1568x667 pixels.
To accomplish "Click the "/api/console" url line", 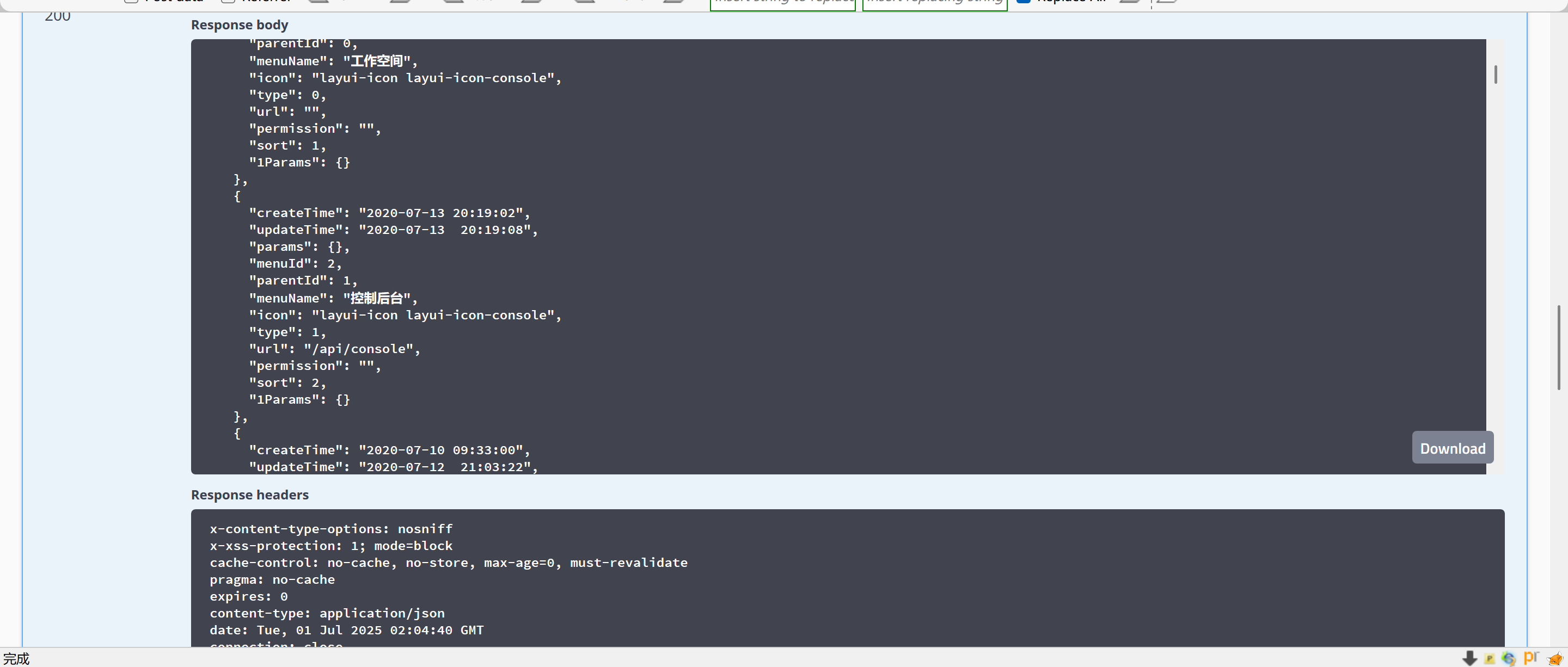I will coord(334,349).
